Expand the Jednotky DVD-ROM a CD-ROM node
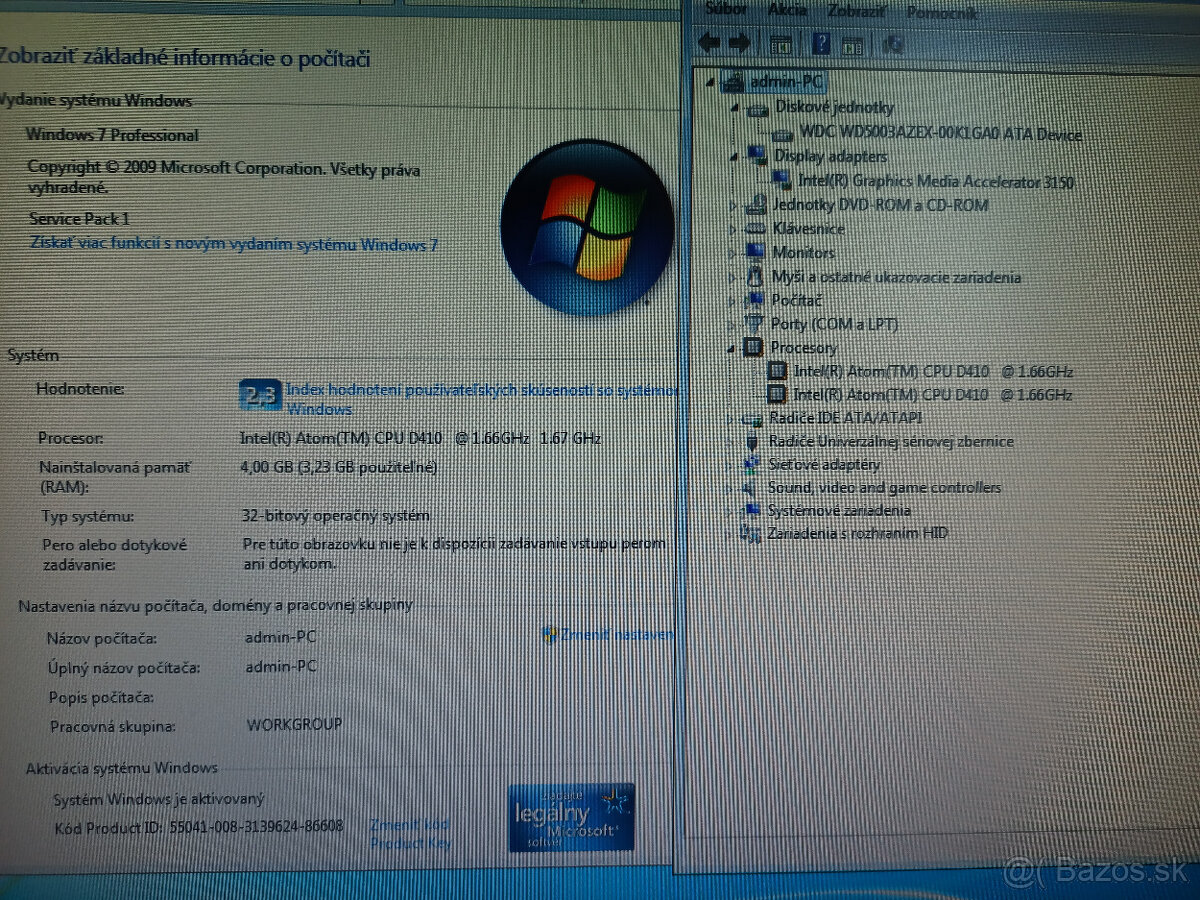Image resolution: width=1200 pixels, height=900 pixels. click(x=731, y=205)
